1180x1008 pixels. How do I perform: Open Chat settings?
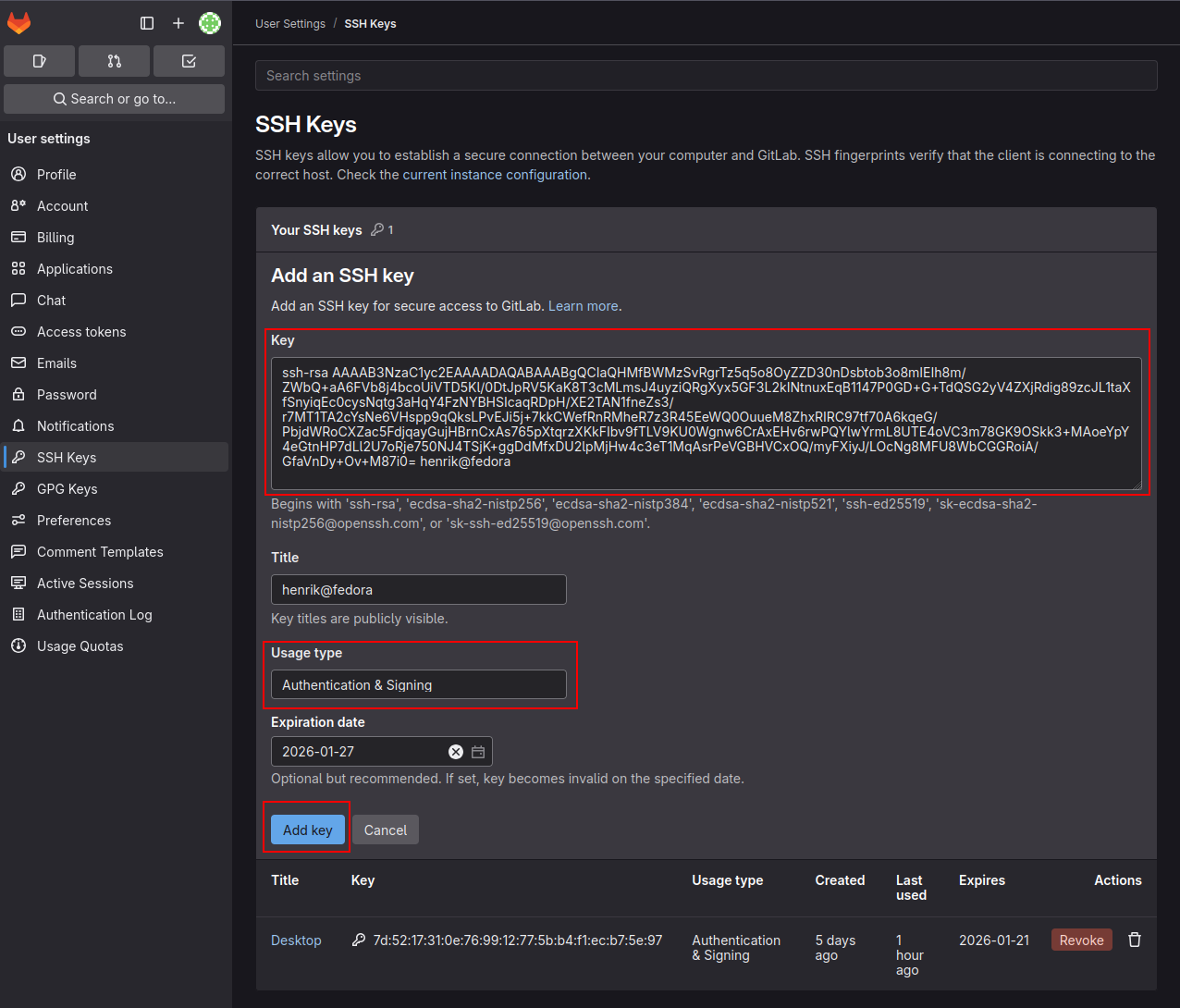point(116,300)
